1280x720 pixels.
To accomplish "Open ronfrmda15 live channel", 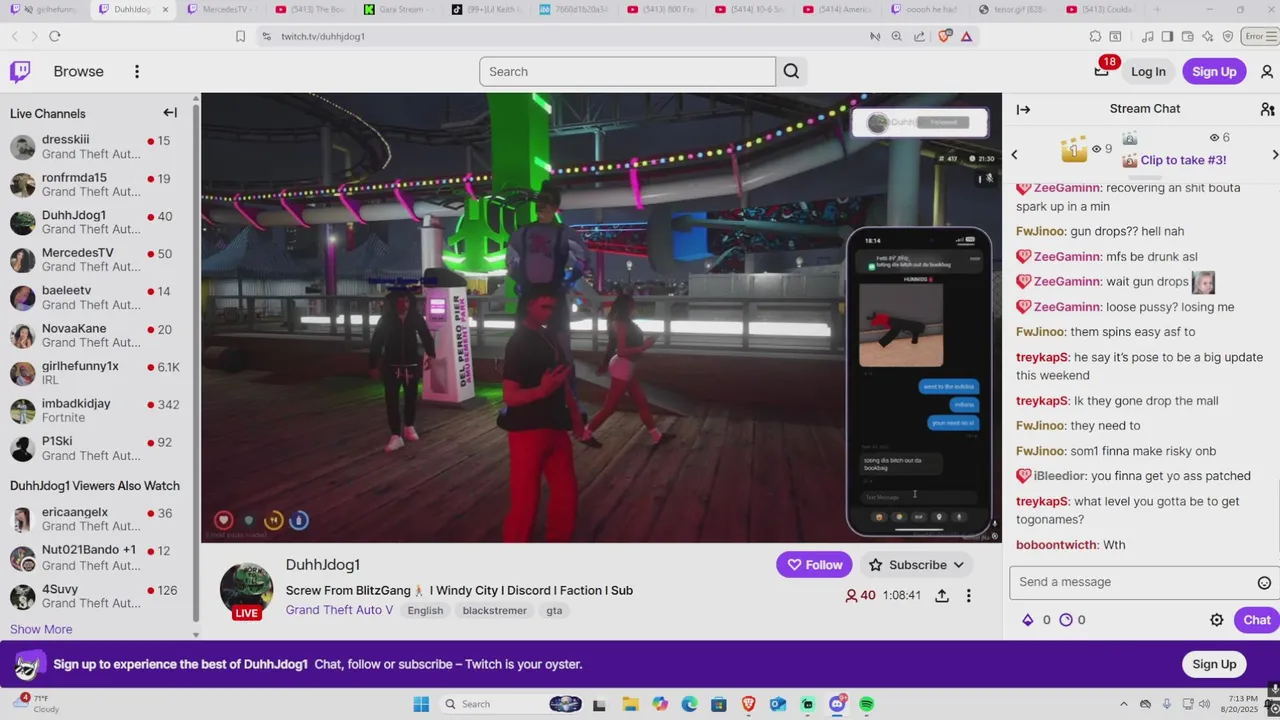I will point(99,185).
